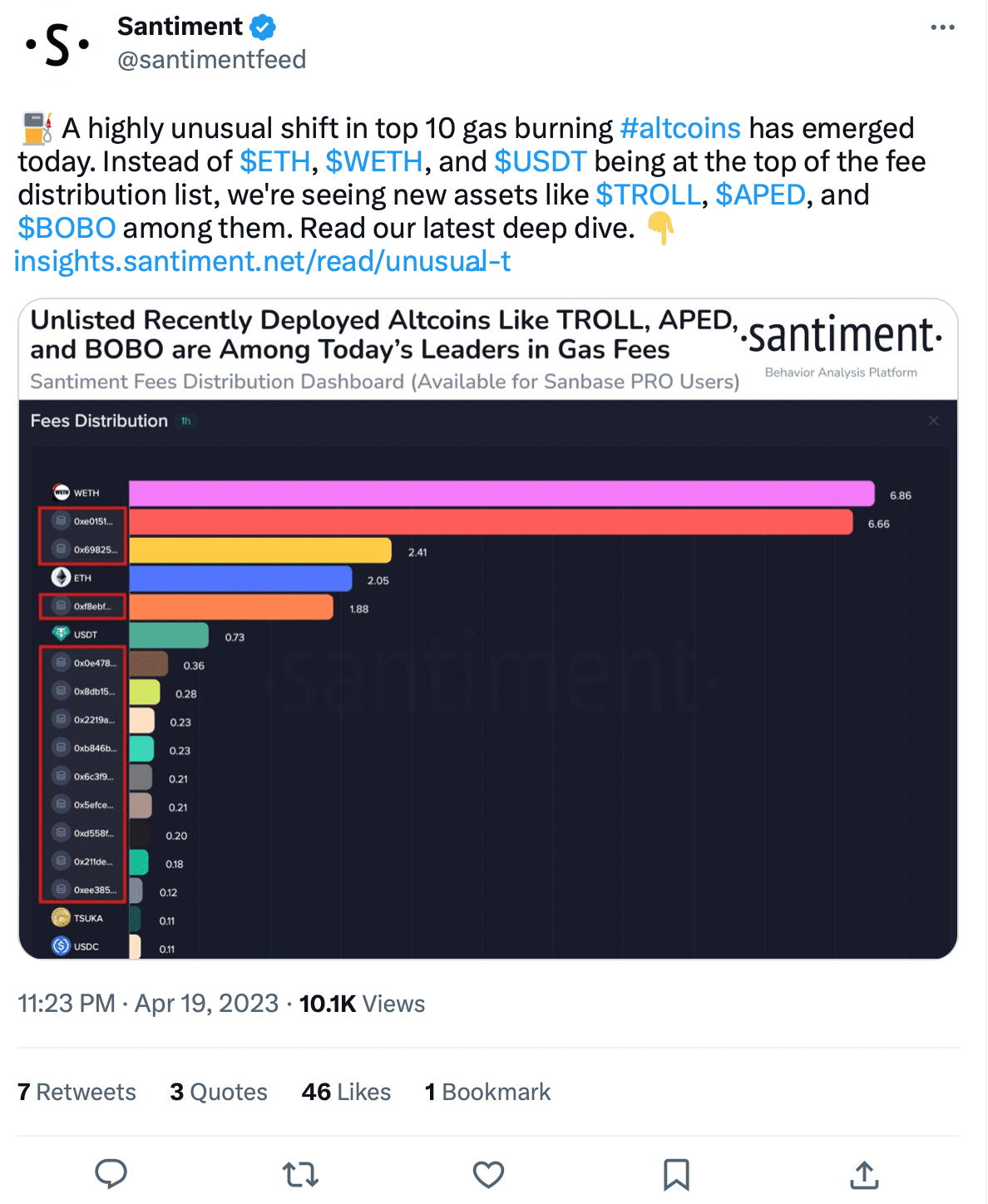Show the 46 Likes list
This screenshot has width=988, height=1204.
pos(346,1092)
